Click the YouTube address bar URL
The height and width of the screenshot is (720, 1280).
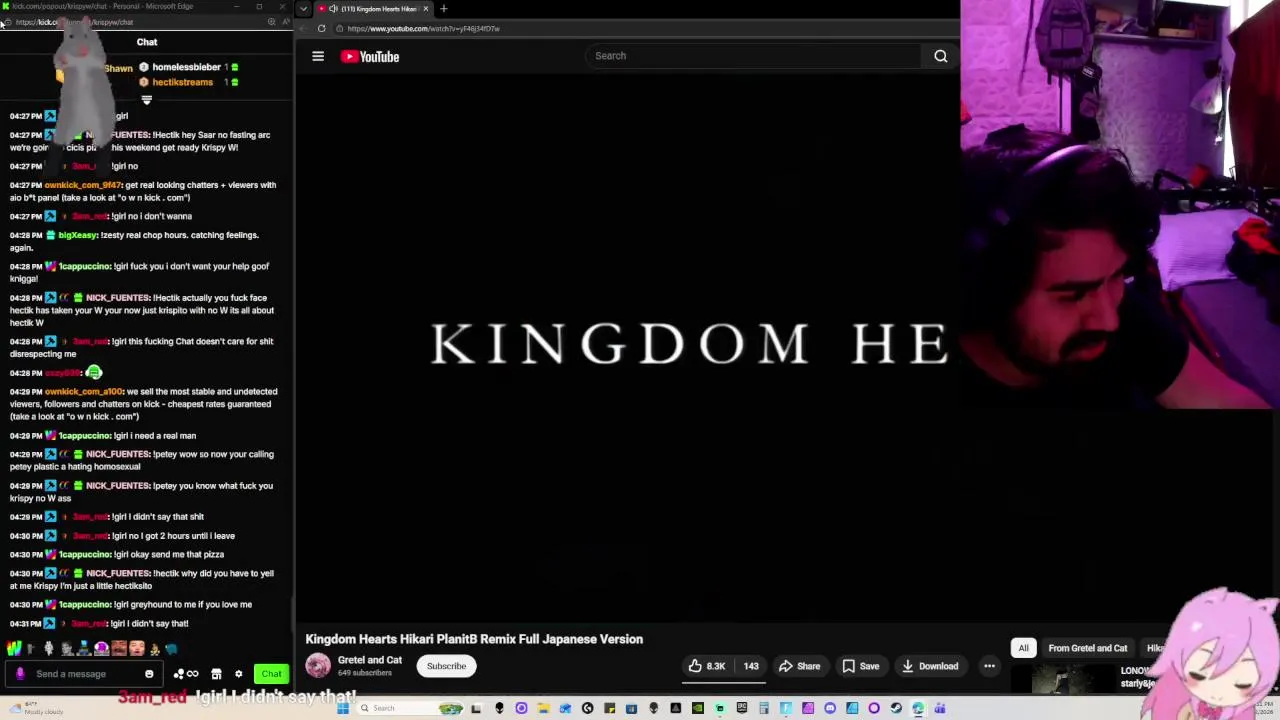(x=423, y=28)
